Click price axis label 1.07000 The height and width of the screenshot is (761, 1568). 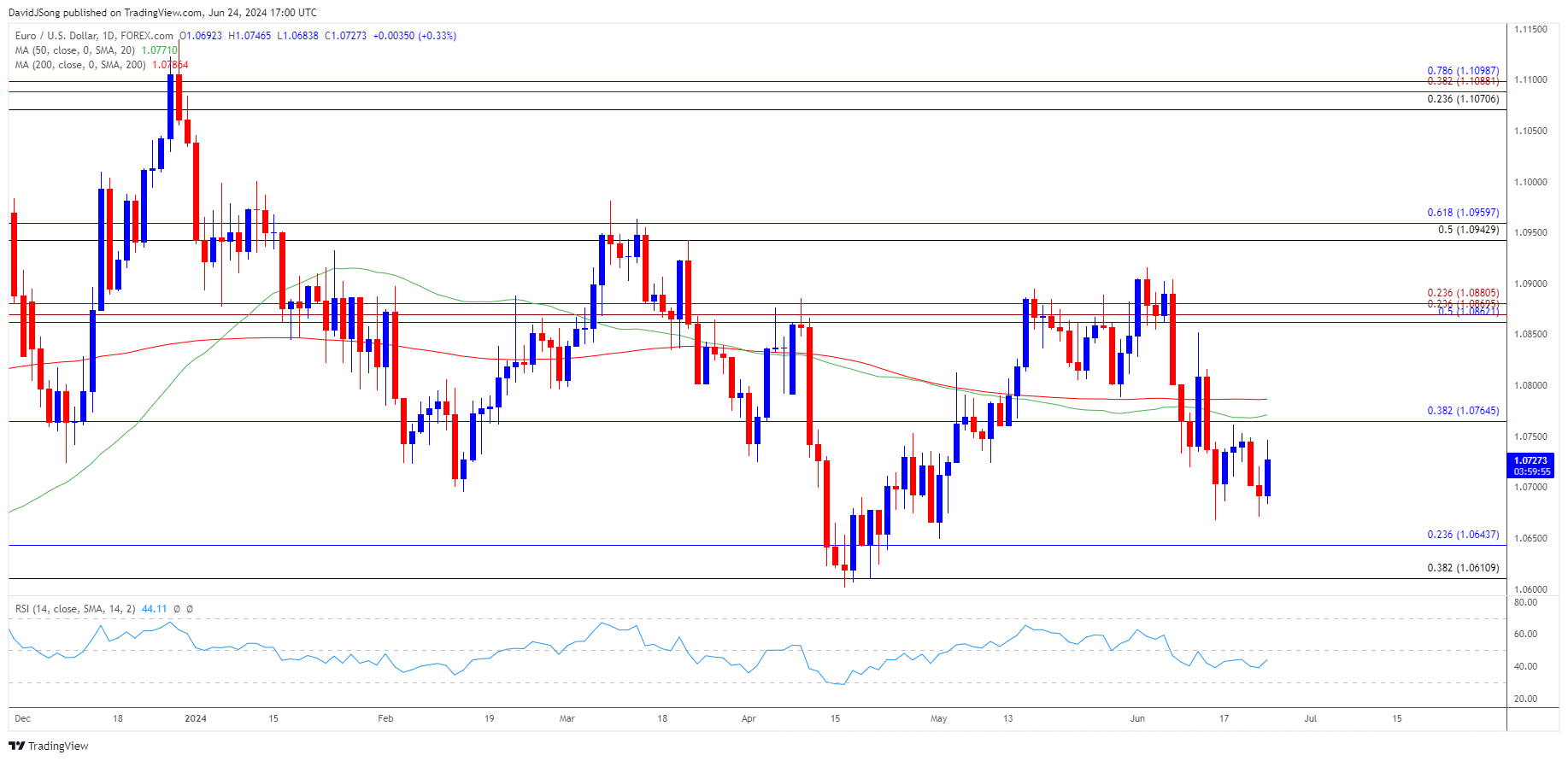[1530, 487]
